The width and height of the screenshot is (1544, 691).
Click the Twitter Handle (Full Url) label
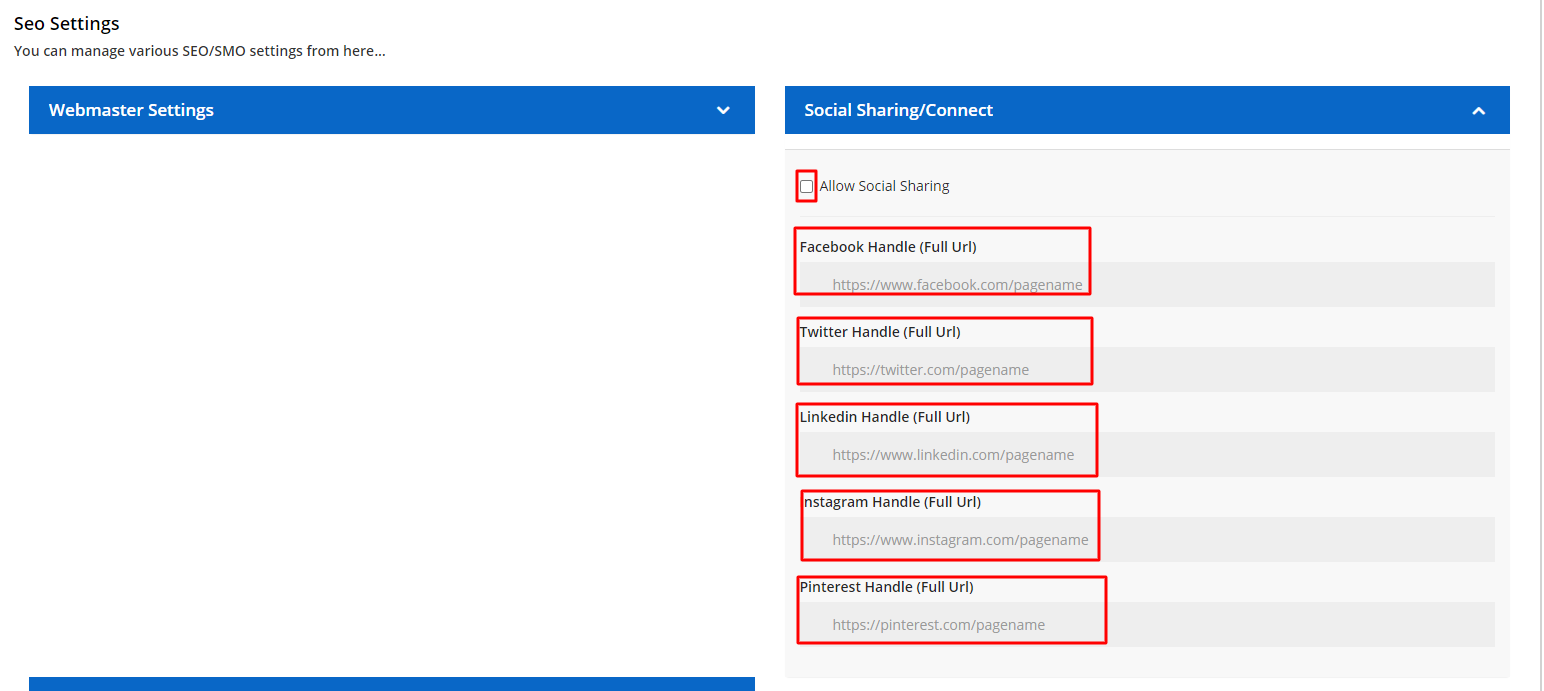tap(879, 332)
